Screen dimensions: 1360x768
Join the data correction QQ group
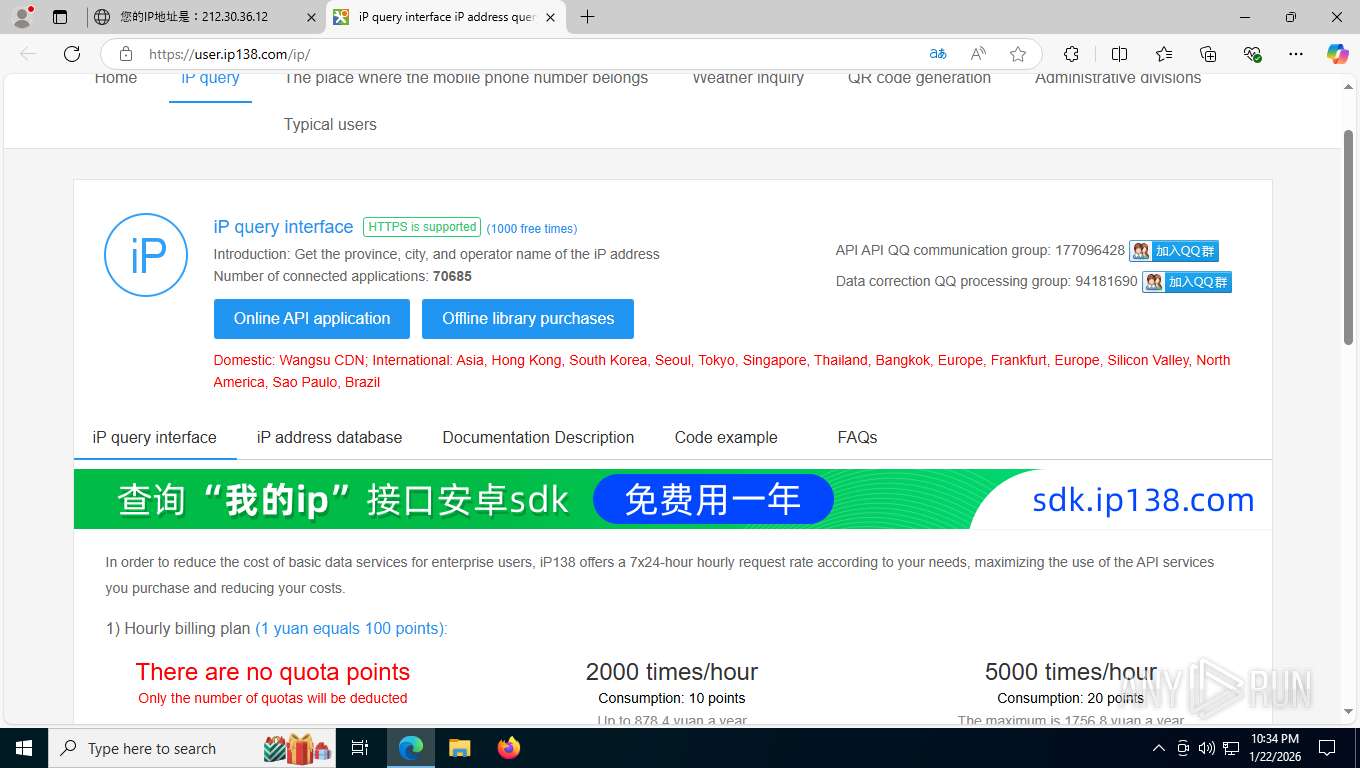1187,282
